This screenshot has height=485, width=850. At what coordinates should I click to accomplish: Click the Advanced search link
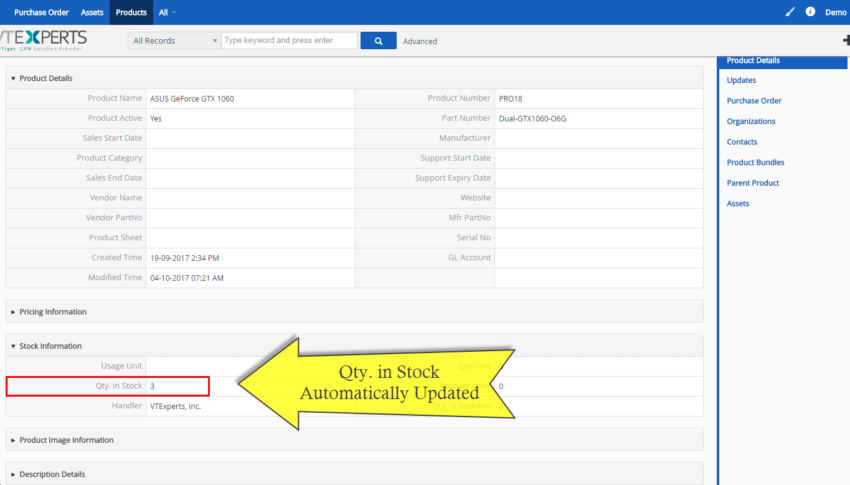point(420,41)
